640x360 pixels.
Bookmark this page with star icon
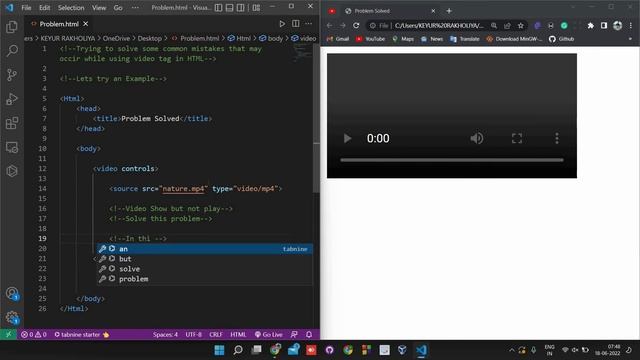[x=520, y=25]
